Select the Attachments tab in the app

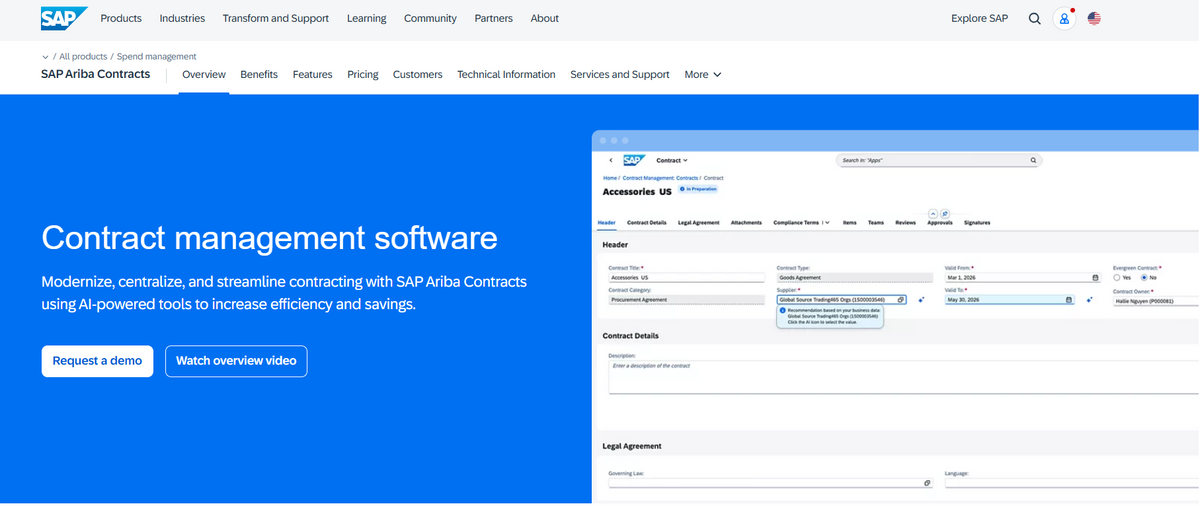click(746, 222)
